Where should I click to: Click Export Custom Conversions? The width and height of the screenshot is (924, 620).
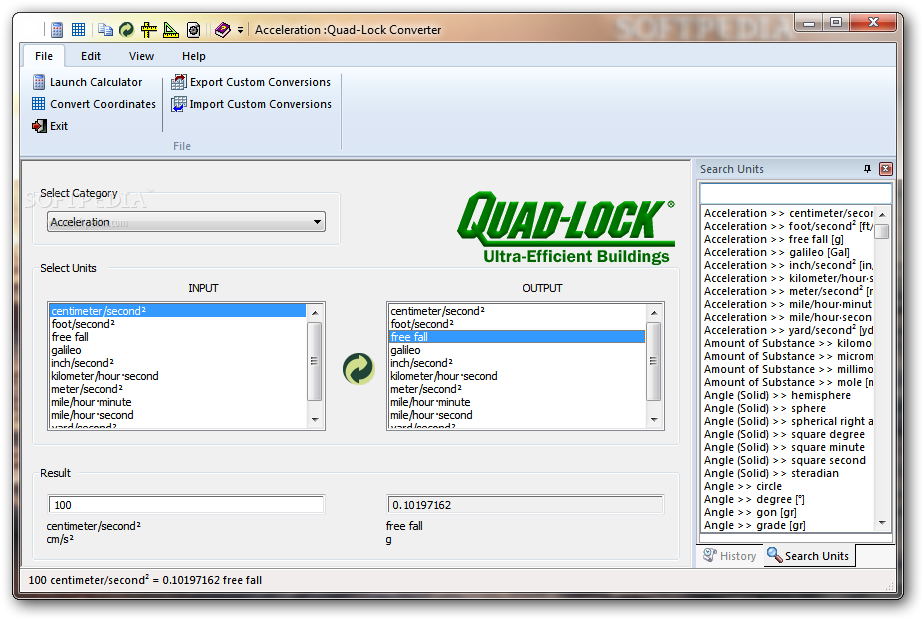click(x=251, y=82)
